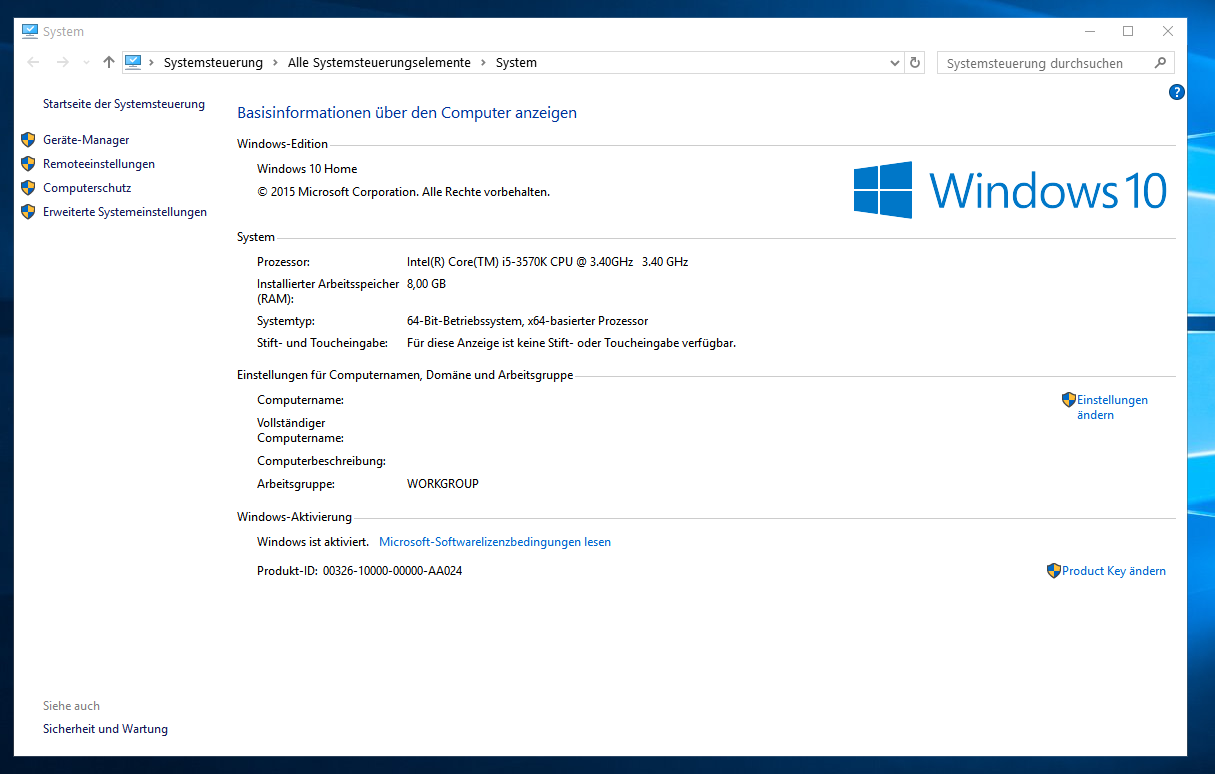1215x774 pixels.
Task: Open recent locations dropdown next to forward arrow
Action: pos(85,63)
